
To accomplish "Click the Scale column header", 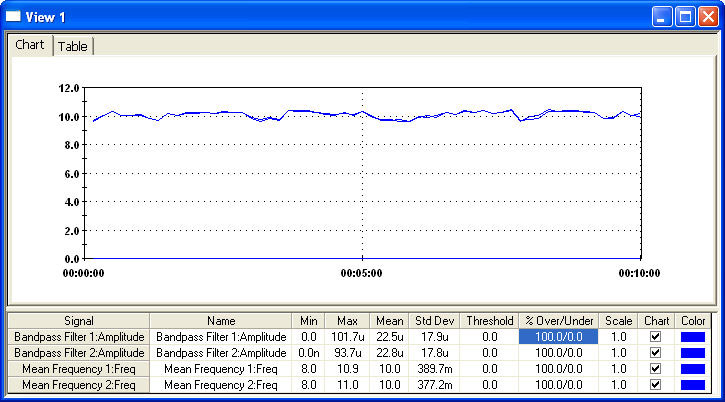I will (618, 321).
